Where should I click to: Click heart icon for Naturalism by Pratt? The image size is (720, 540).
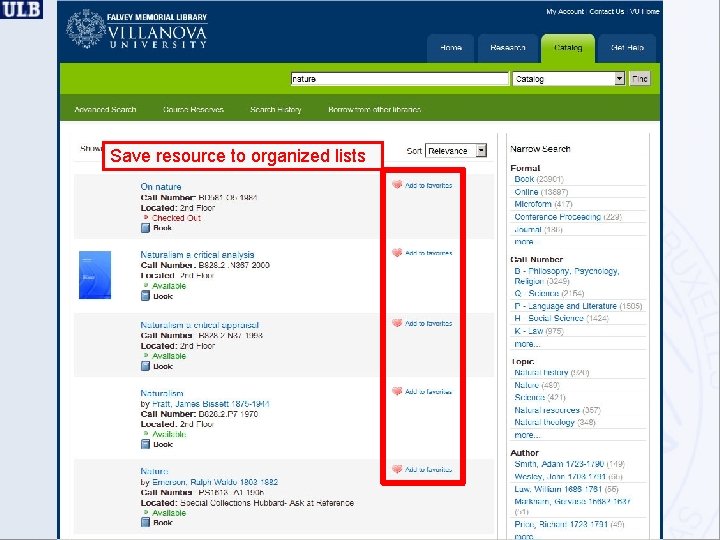pyautogui.click(x=397, y=391)
